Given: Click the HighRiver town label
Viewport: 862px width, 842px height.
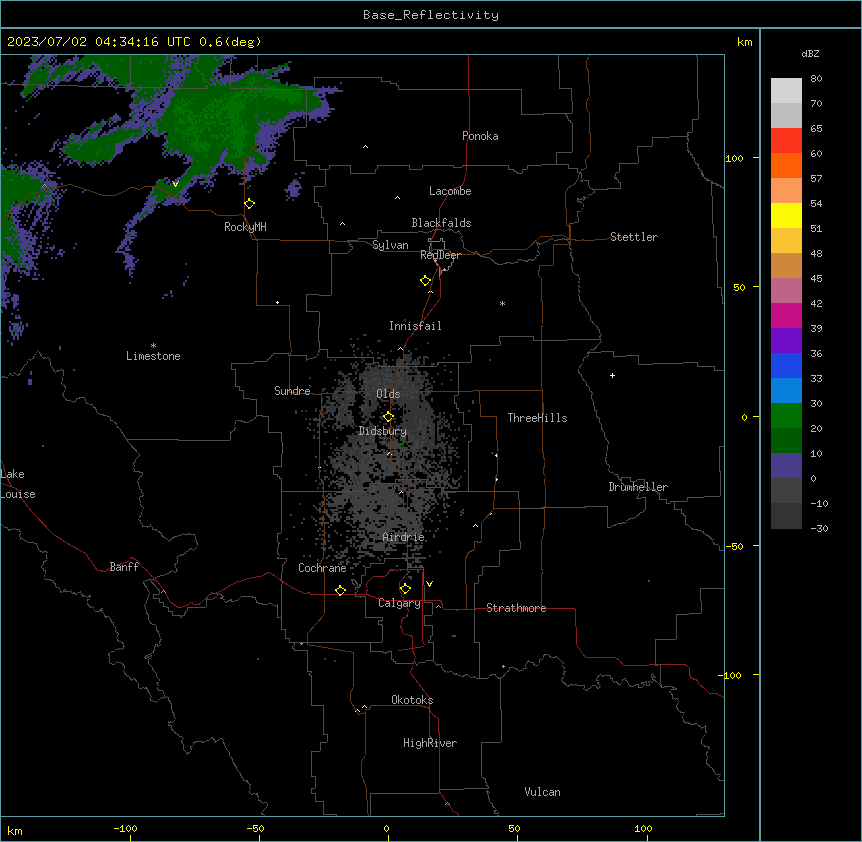Looking at the screenshot, I should [x=430, y=743].
